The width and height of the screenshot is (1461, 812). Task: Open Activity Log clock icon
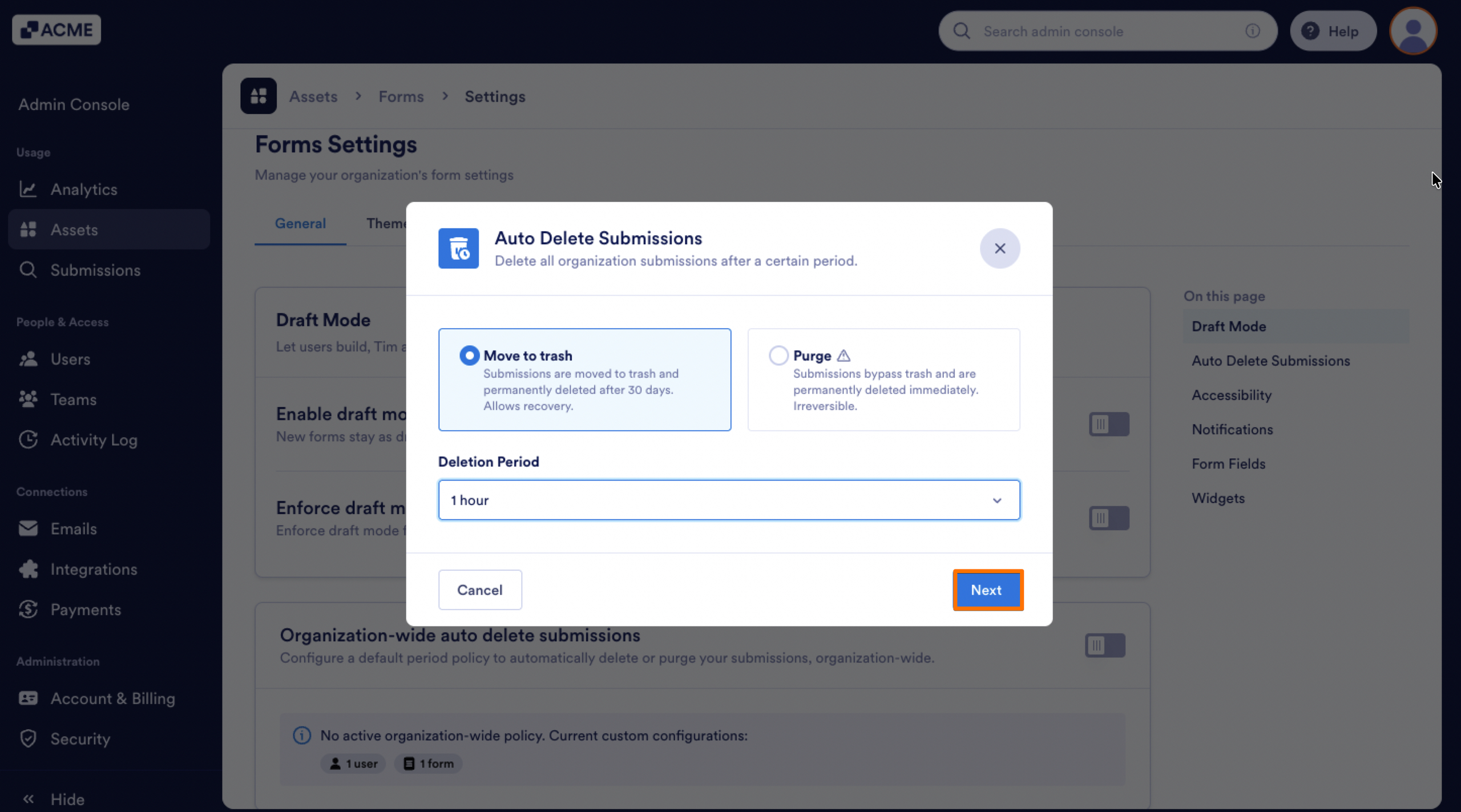(x=28, y=439)
